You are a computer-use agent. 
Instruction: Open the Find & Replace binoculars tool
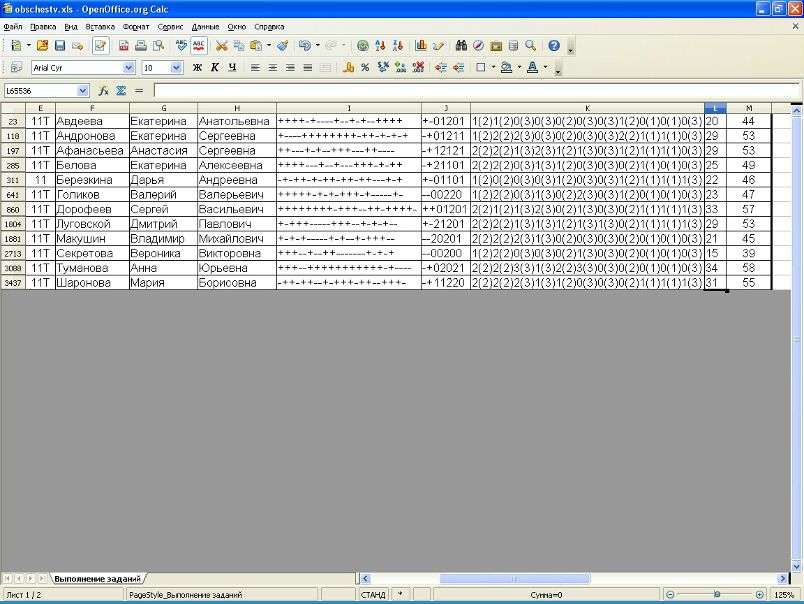461,46
